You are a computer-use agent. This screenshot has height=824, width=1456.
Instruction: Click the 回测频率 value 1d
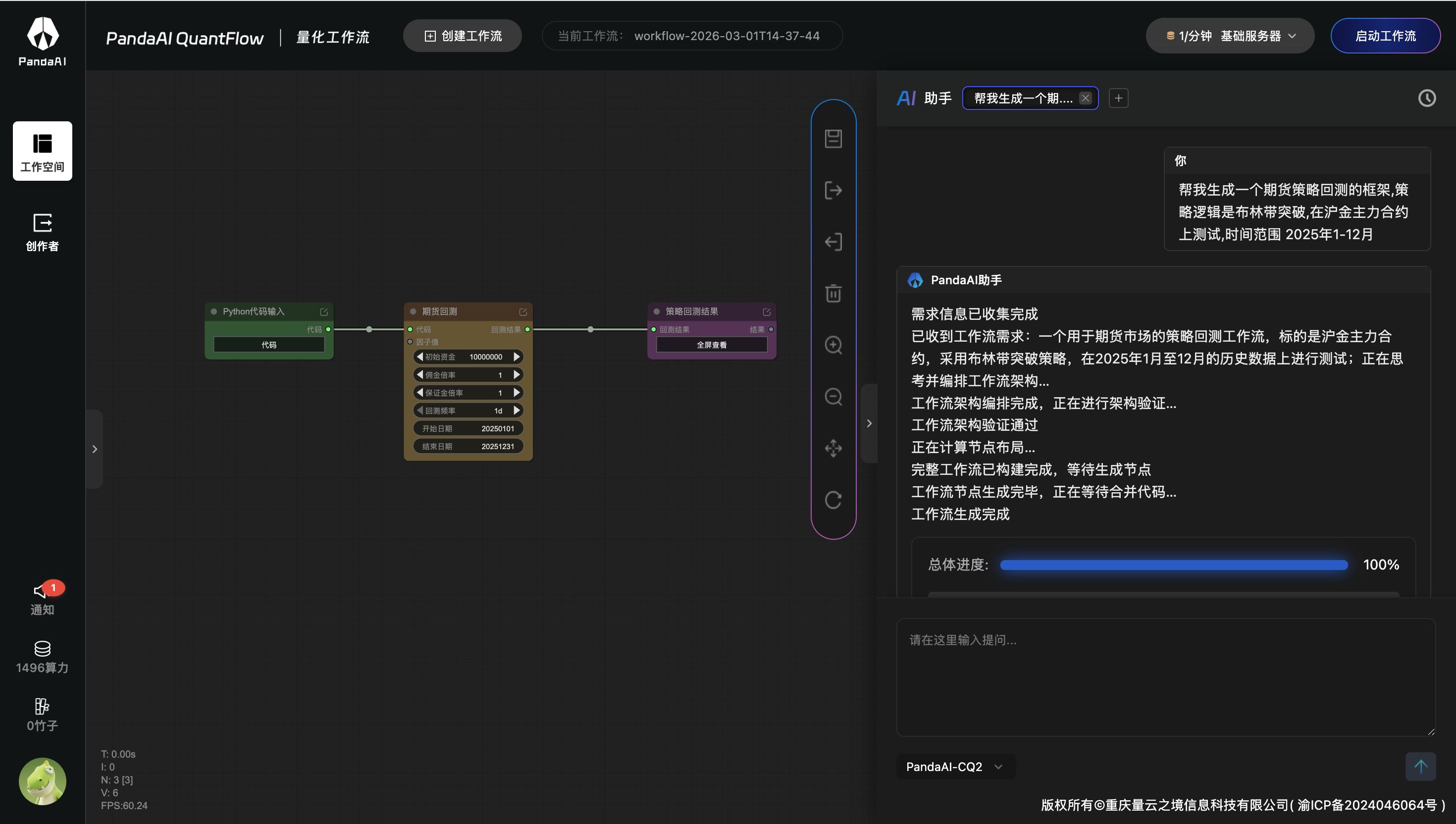coord(498,411)
